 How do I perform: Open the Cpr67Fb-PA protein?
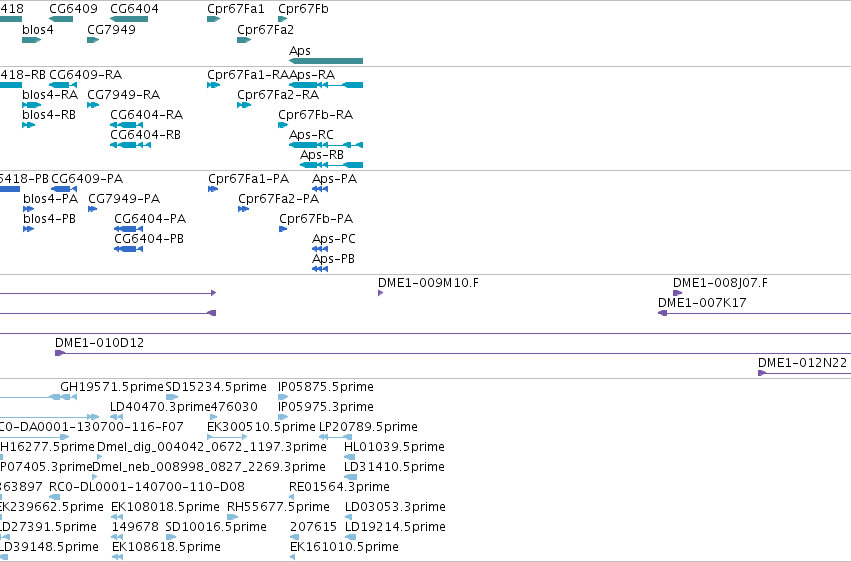283,229
